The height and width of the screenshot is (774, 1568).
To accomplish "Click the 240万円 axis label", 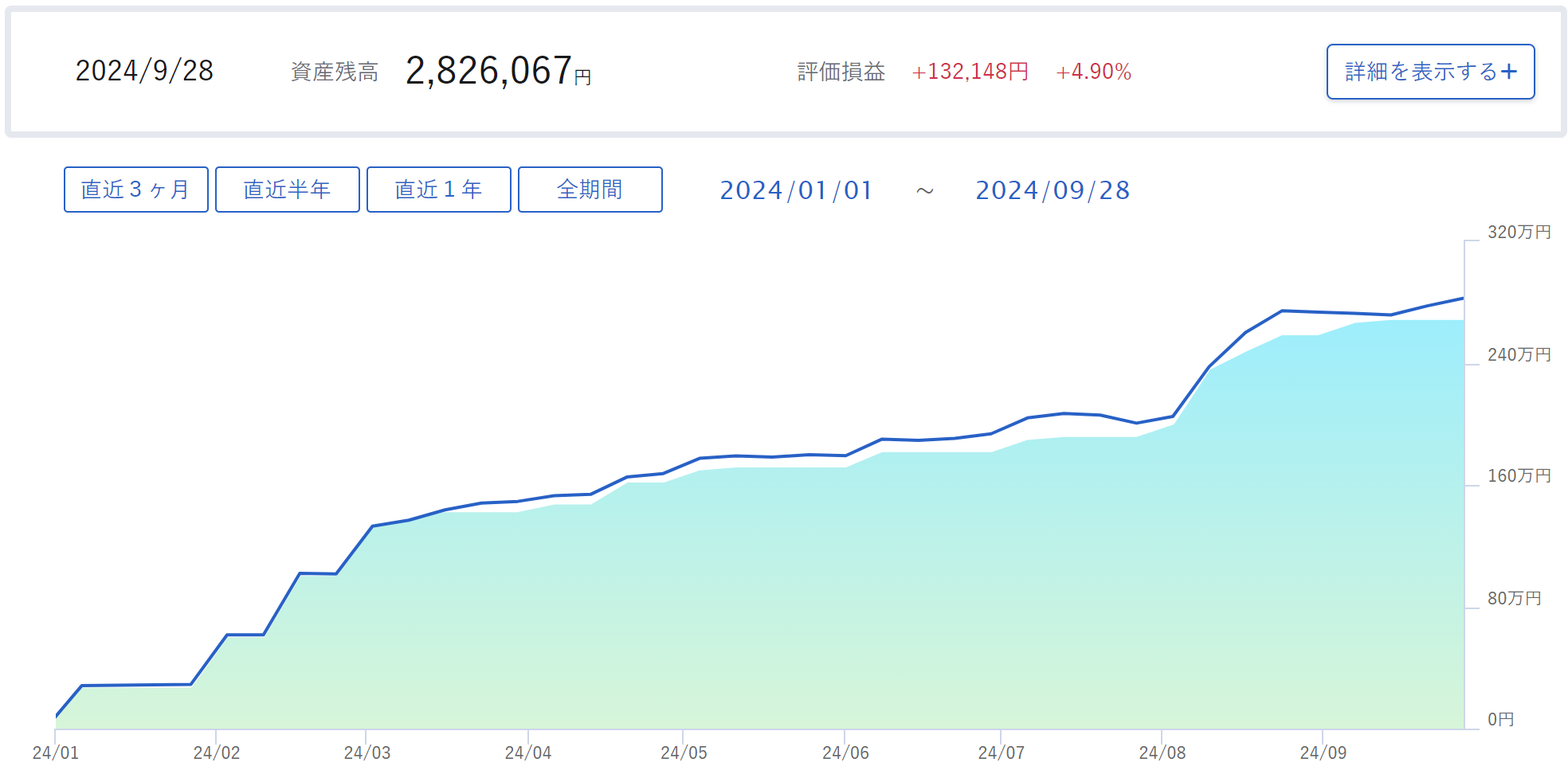I will pyautogui.click(x=1519, y=354).
